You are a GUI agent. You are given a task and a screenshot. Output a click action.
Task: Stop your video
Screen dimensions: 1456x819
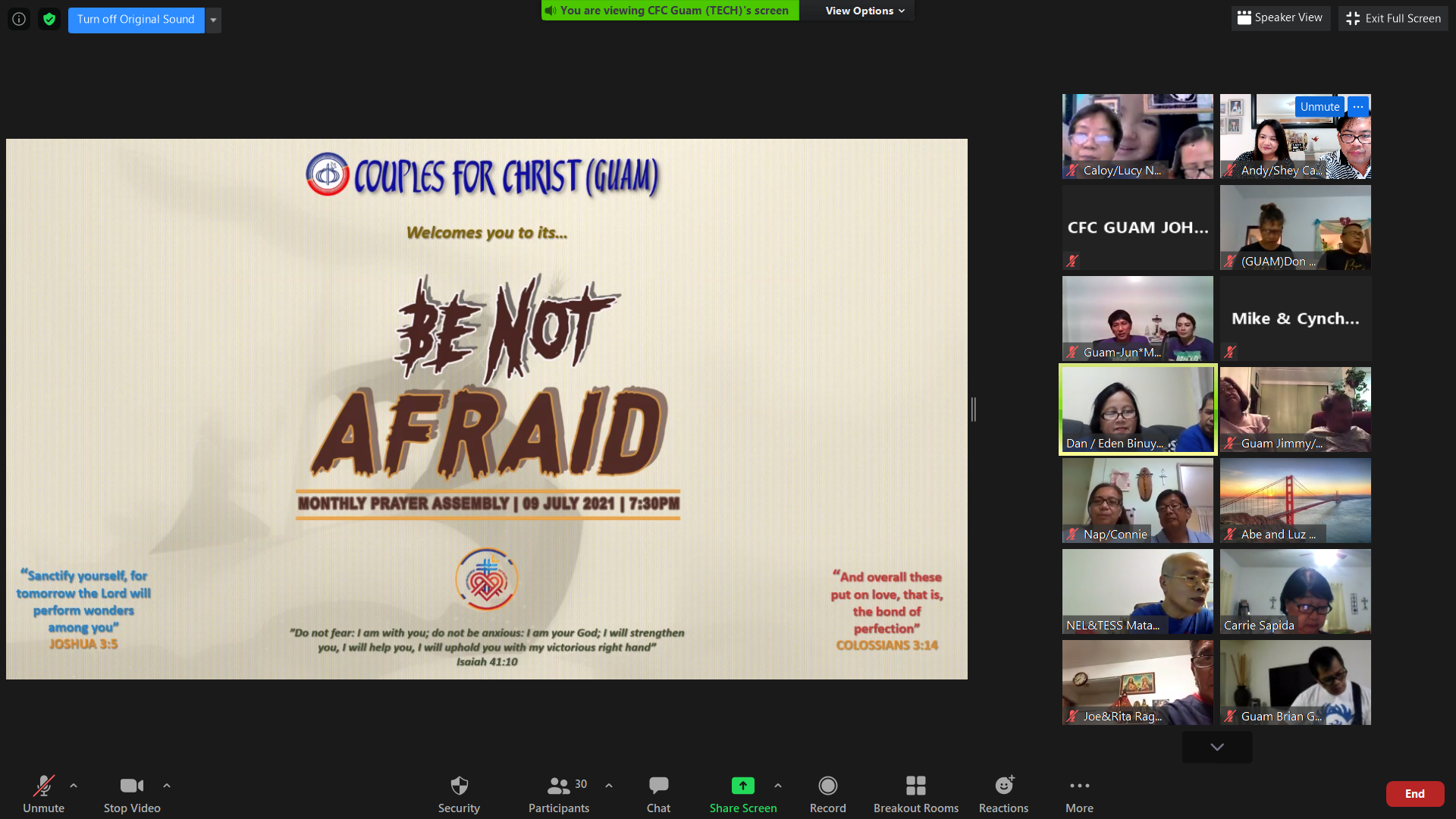tap(132, 793)
